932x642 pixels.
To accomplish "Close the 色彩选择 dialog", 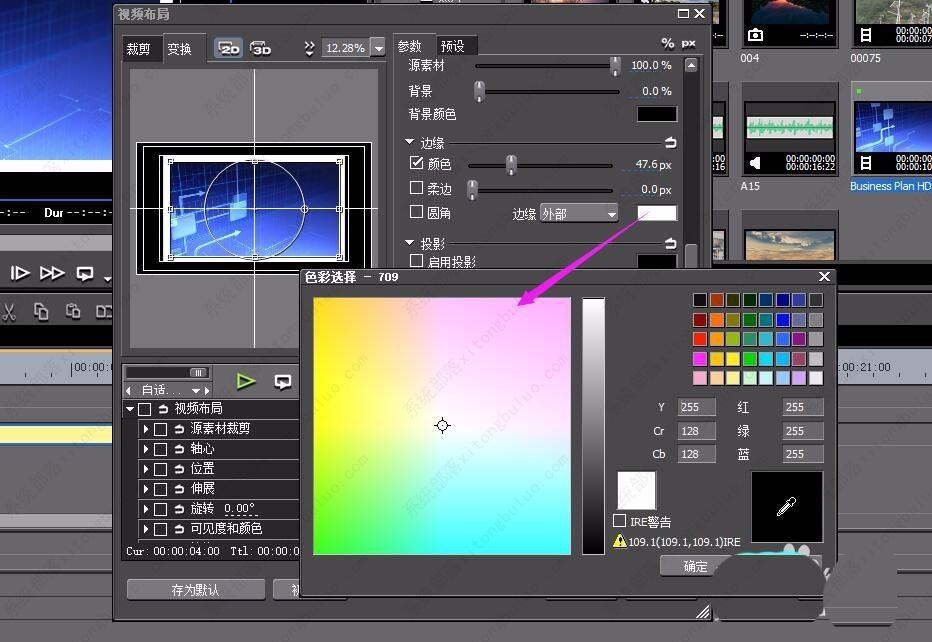I will click(x=824, y=276).
